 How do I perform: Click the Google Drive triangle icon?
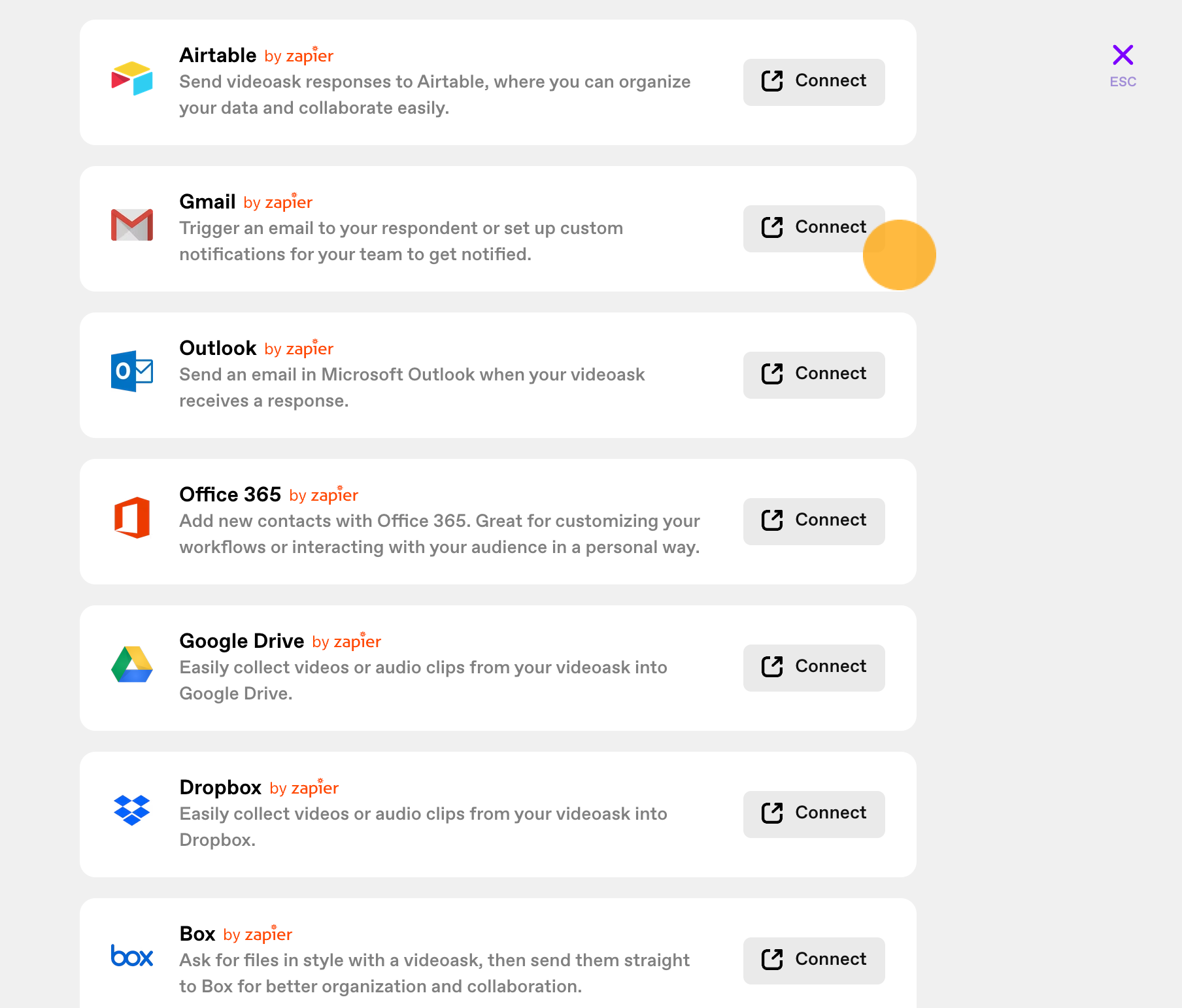click(132, 664)
